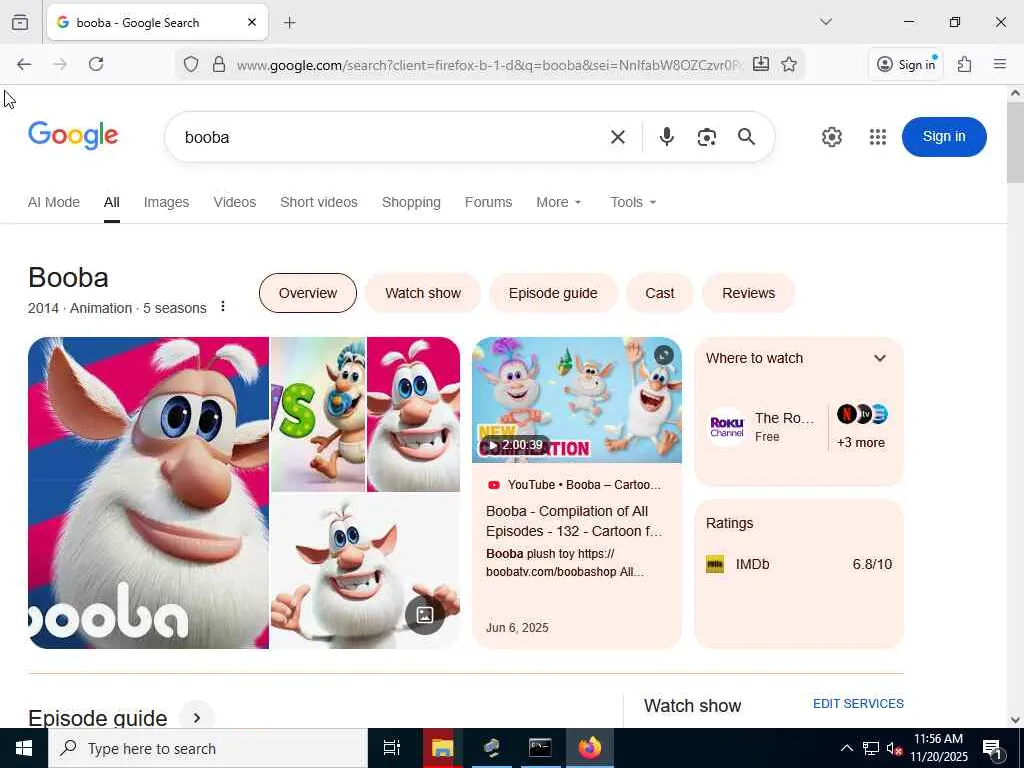Switch to Forums tab
The width and height of the screenshot is (1024, 768).
click(488, 202)
